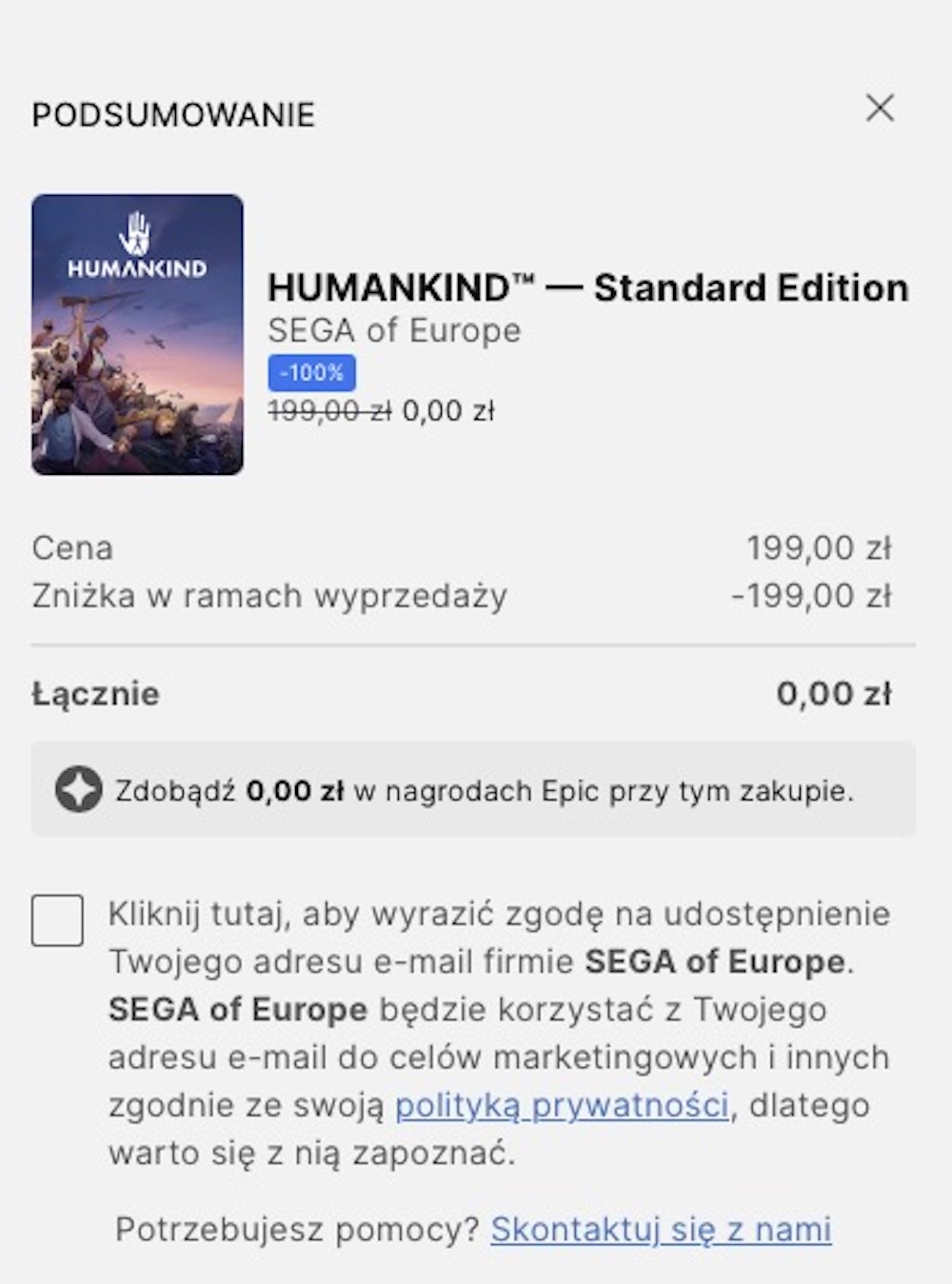Click the Cena price row label
This screenshot has height=1284, width=952.
72,548
